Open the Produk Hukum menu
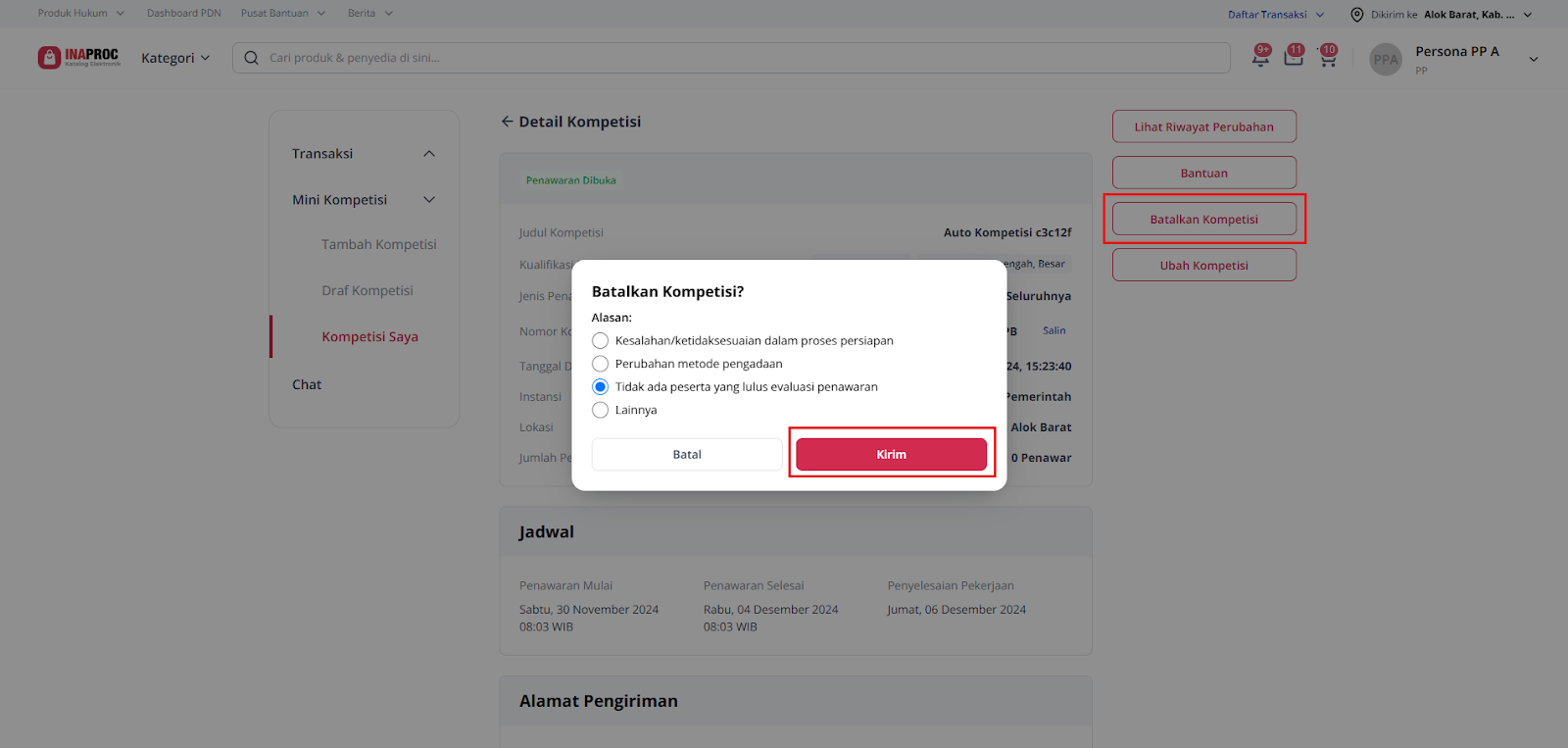Viewport: 1568px width, 748px height. tap(81, 14)
